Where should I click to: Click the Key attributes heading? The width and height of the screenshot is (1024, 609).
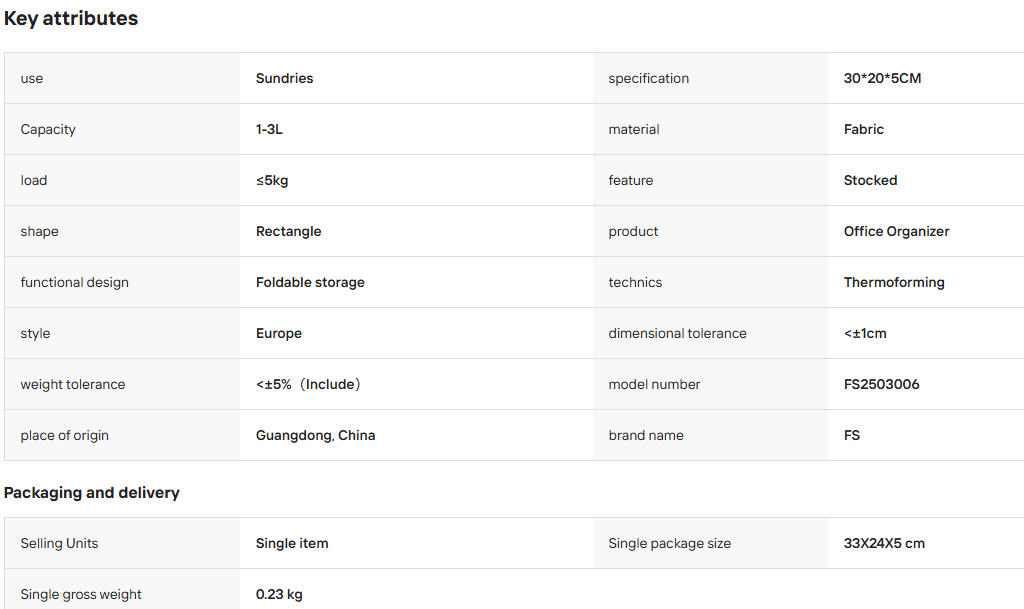(71, 18)
